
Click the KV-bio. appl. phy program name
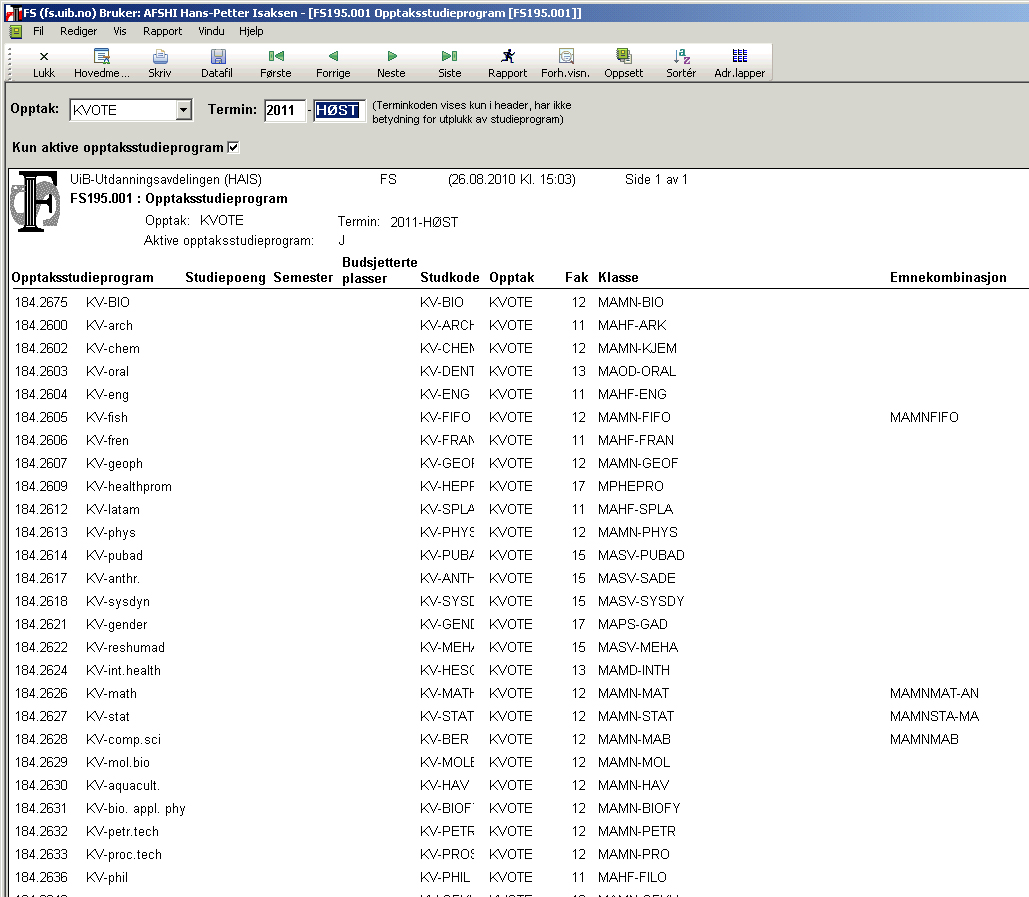pos(136,808)
